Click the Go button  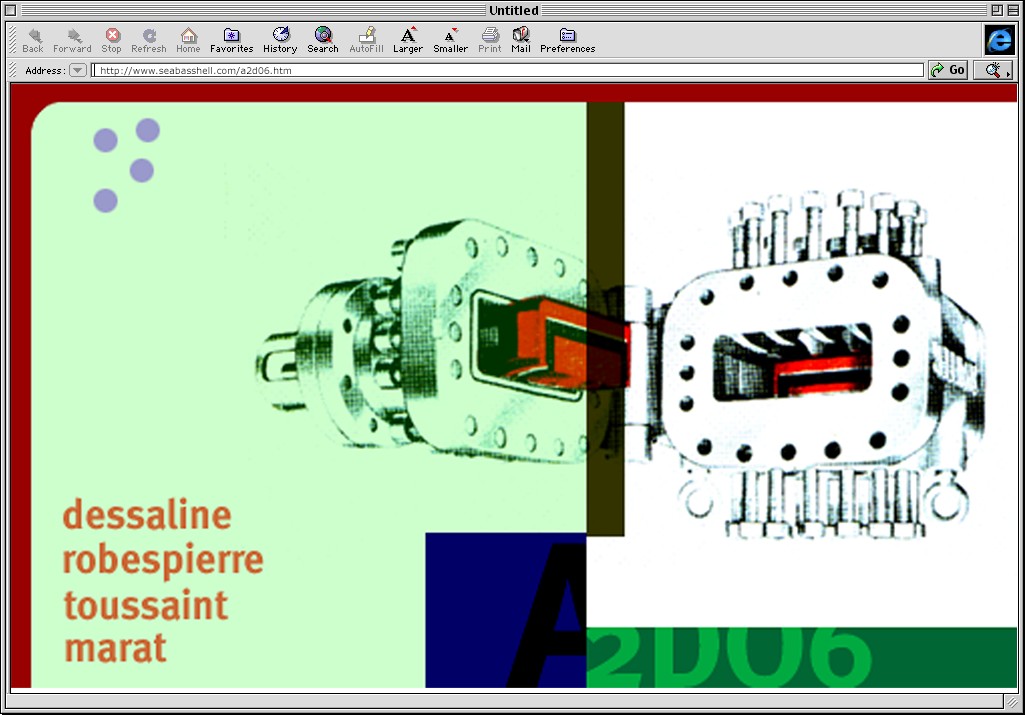tap(949, 70)
